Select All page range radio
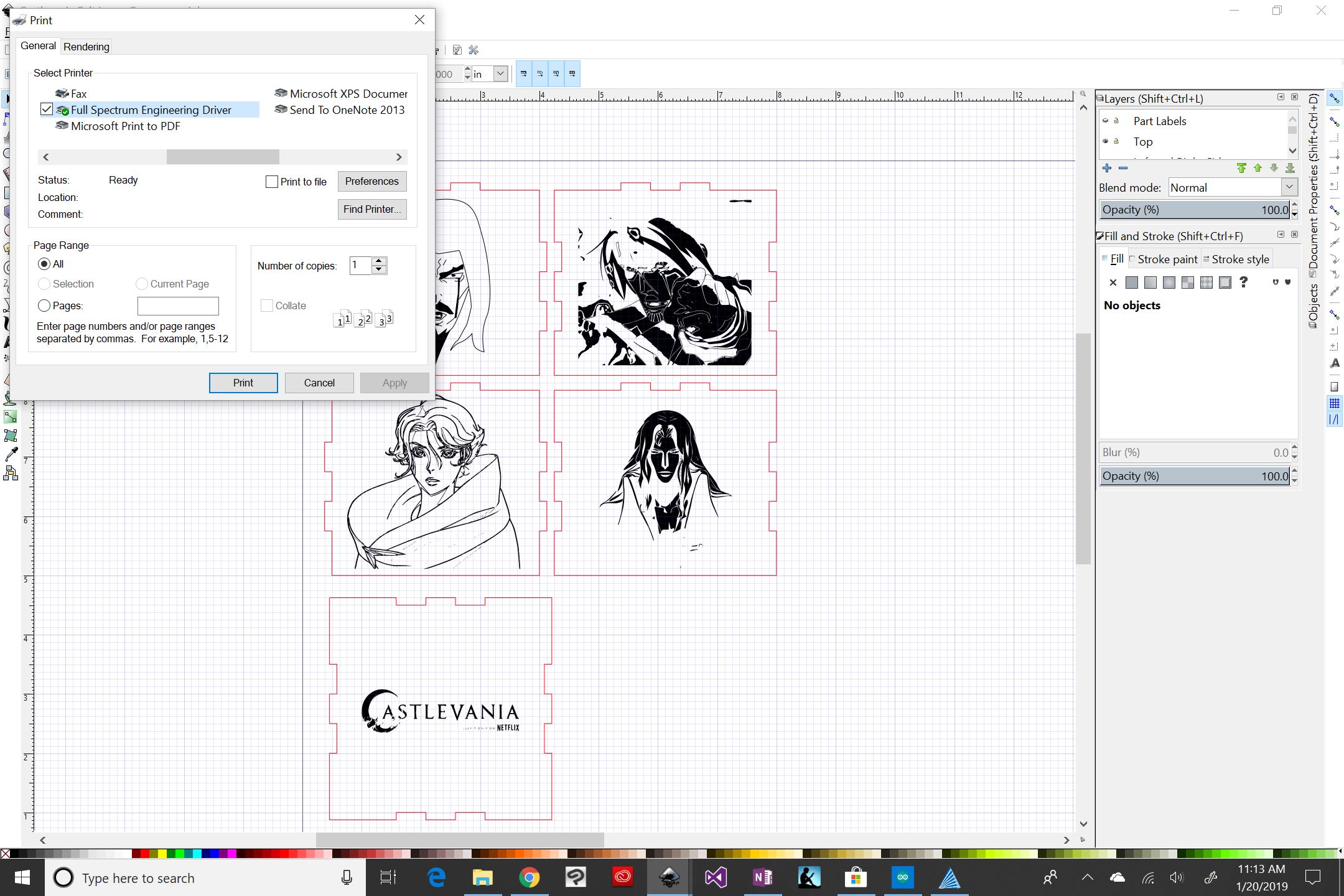The height and width of the screenshot is (896, 1344). (x=44, y=264)
